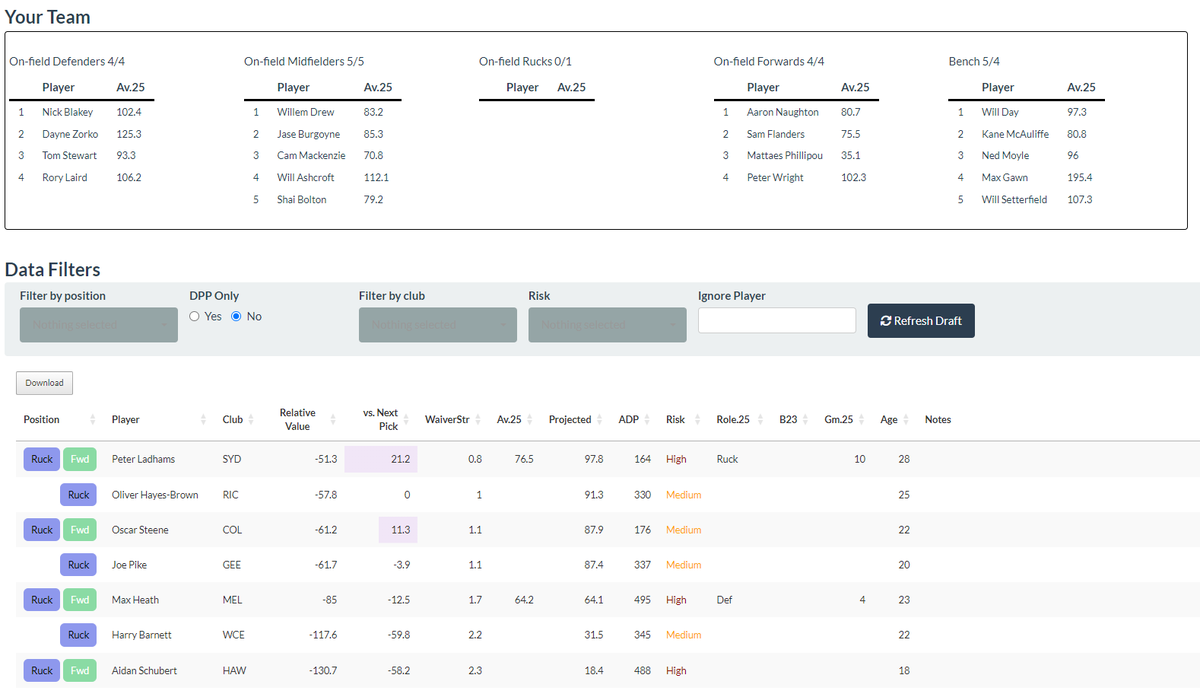Sort table by Risk column header
The height and width of the screenshot is (694, 1200).
coord(684,419)
